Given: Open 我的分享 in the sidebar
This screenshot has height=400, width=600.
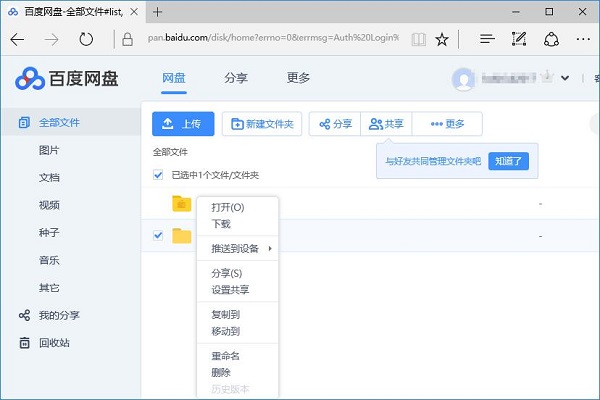Looking at the screenshot, I should click(x=59, y=315).
